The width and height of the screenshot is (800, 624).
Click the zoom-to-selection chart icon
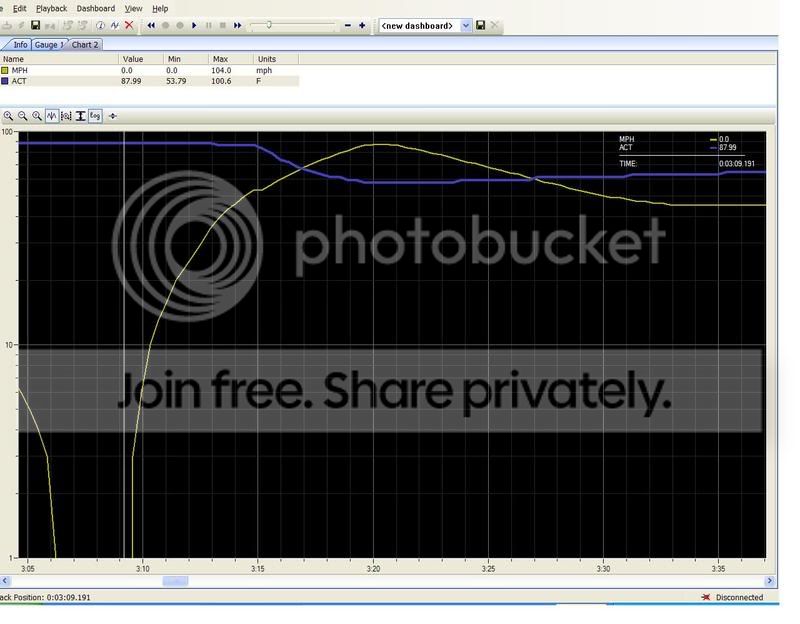pyautogui.click(x=66, y=116)
